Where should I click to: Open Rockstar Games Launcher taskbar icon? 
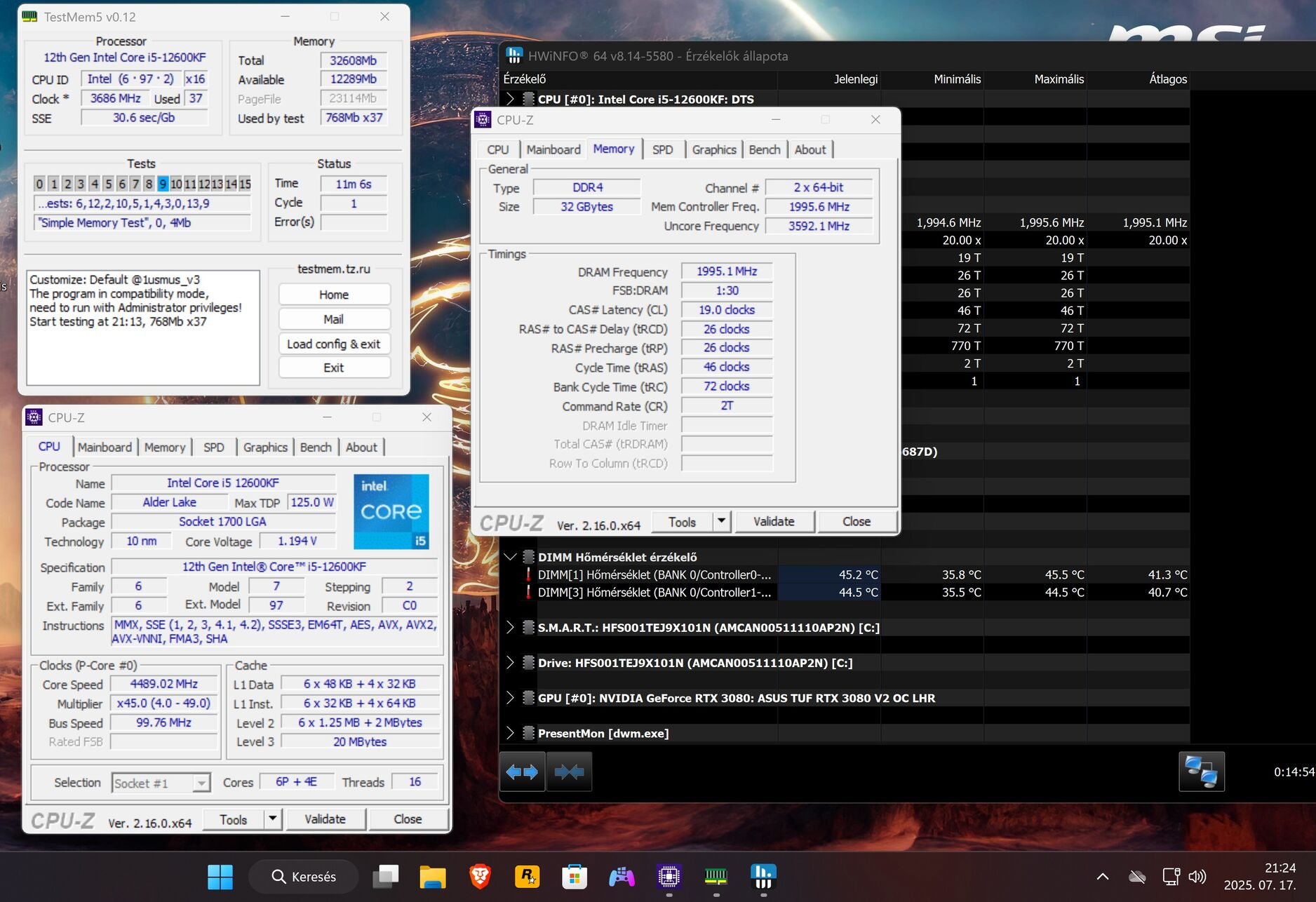527,877
